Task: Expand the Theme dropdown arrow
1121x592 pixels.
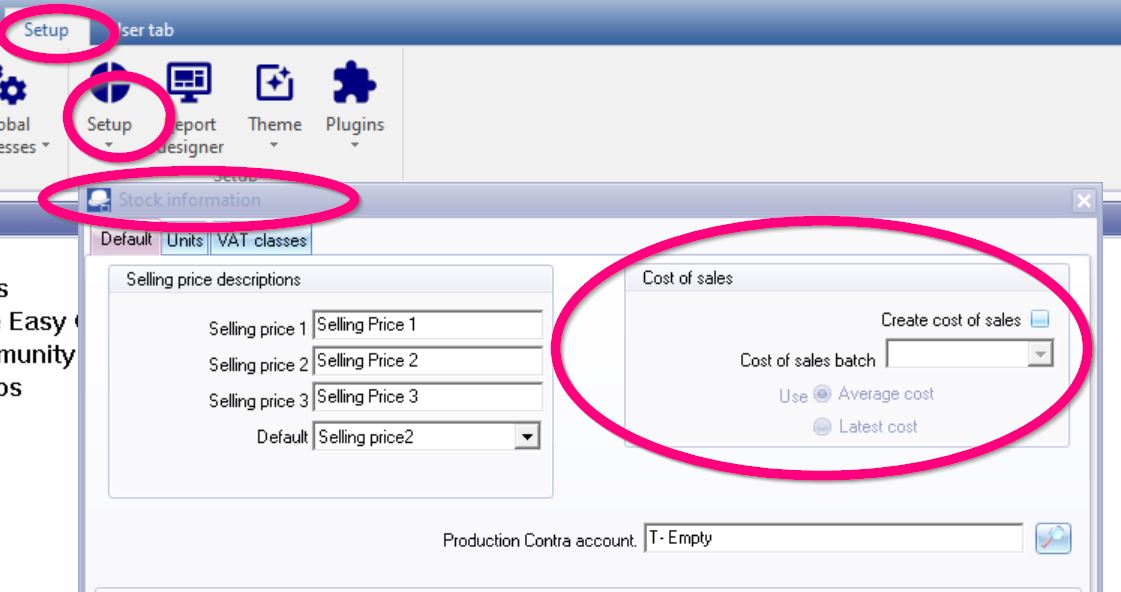Action: click(274, 146)
